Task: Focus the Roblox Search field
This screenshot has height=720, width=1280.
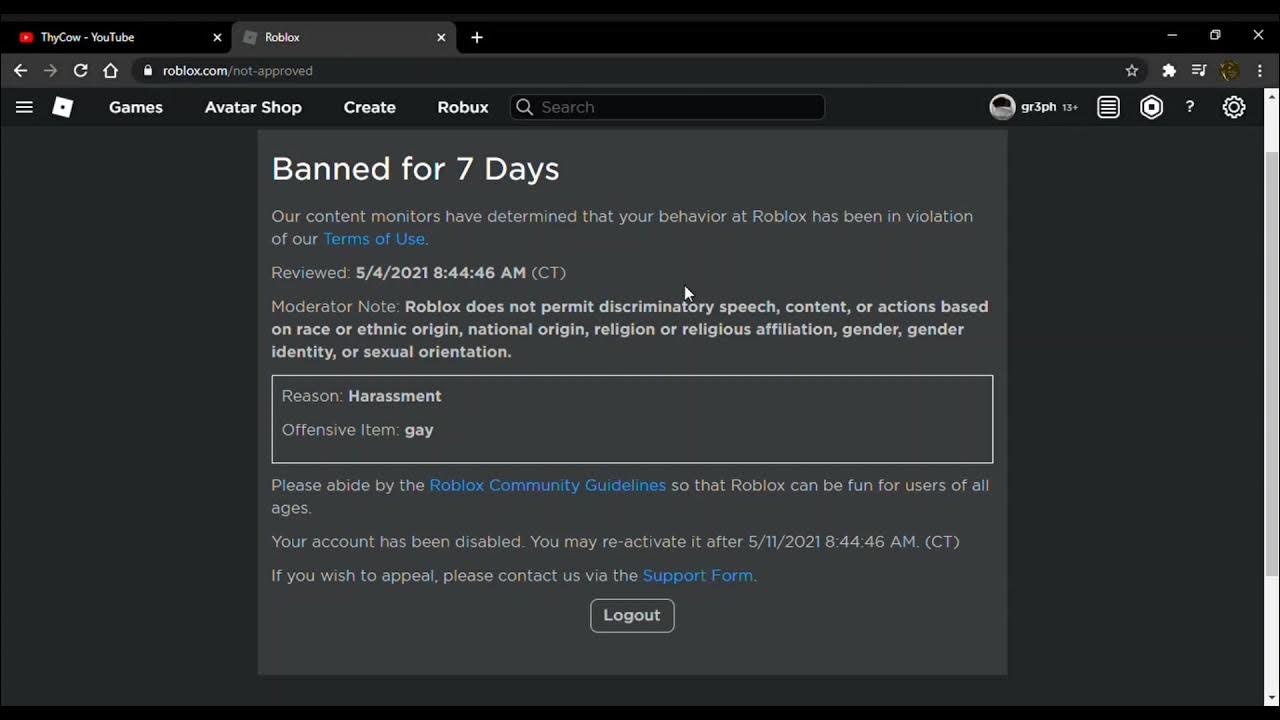Action: tap(668, 107)
